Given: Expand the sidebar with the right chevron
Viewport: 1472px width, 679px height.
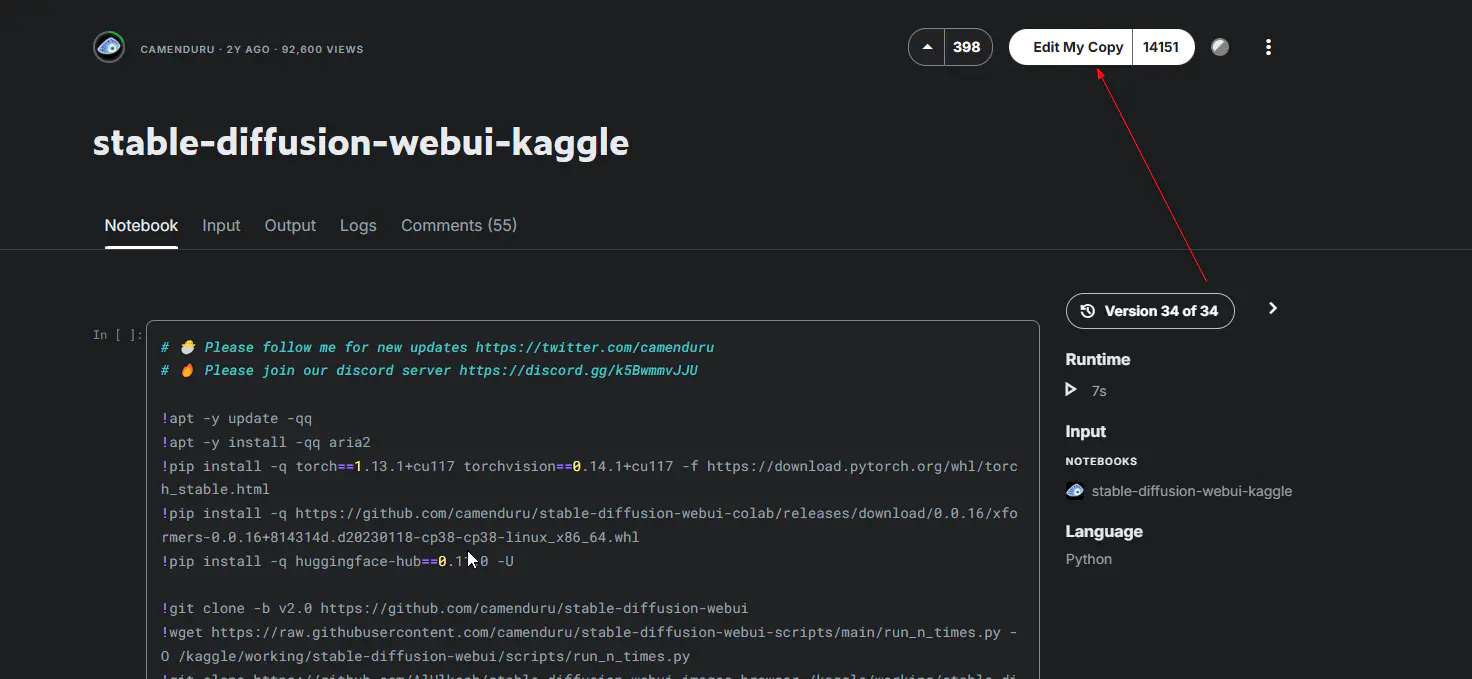Looking at the screenshot, I should tap(1273, 308).
